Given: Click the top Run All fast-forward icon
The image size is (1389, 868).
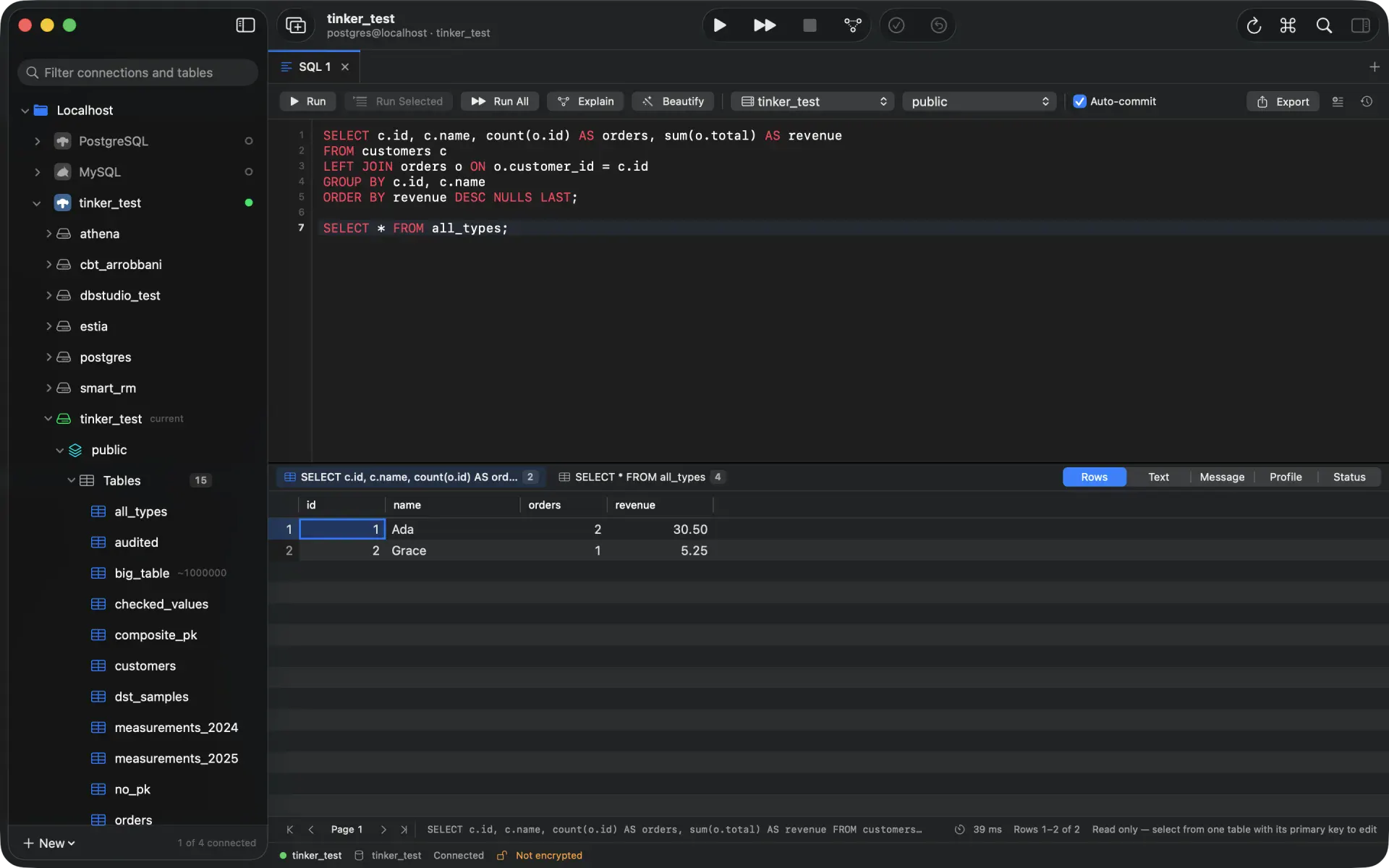Looking at the screenshot, I should click(x=765, y=25).
